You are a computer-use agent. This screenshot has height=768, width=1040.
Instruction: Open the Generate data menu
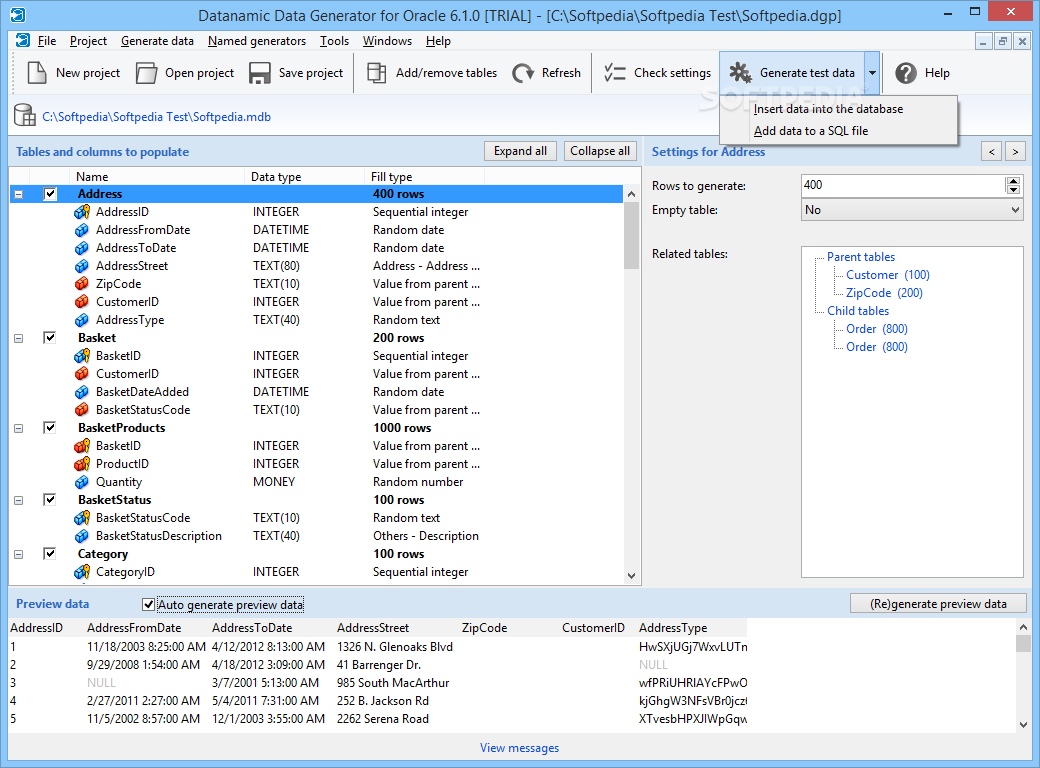(x=157, y=40)
